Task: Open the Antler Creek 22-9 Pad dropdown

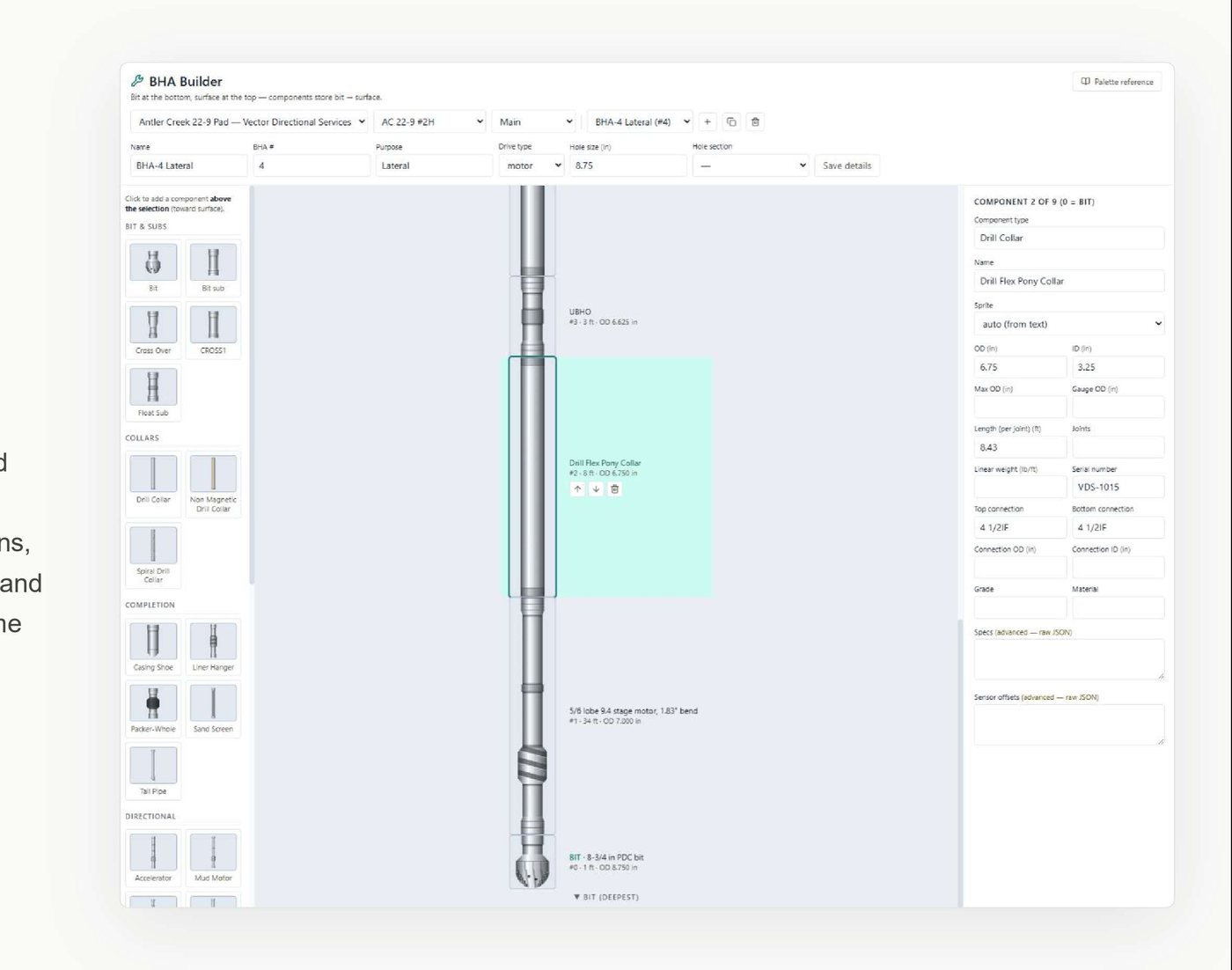Action: pos(250,121)
